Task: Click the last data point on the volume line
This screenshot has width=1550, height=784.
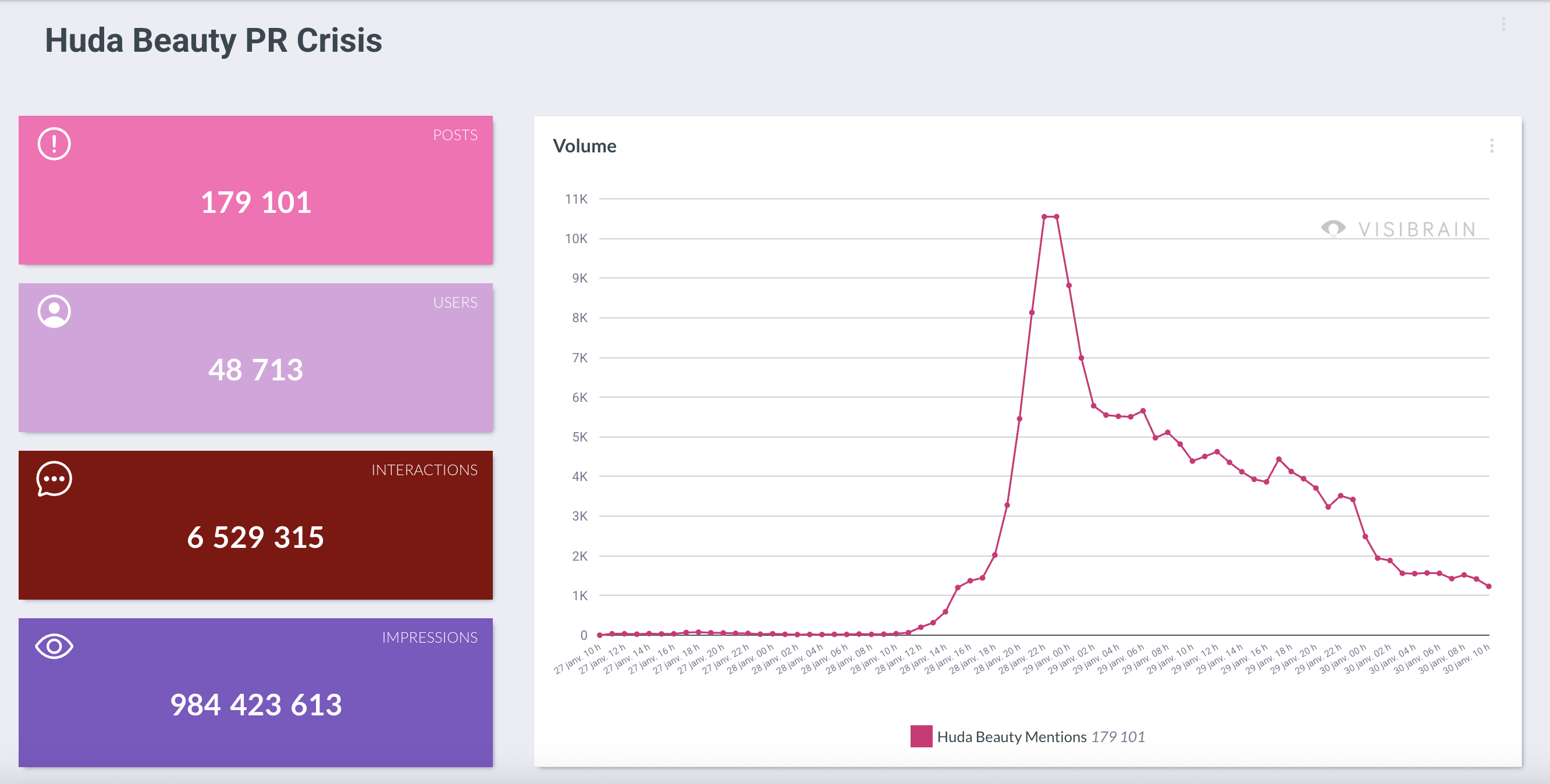Action: tap(1489, 586)
